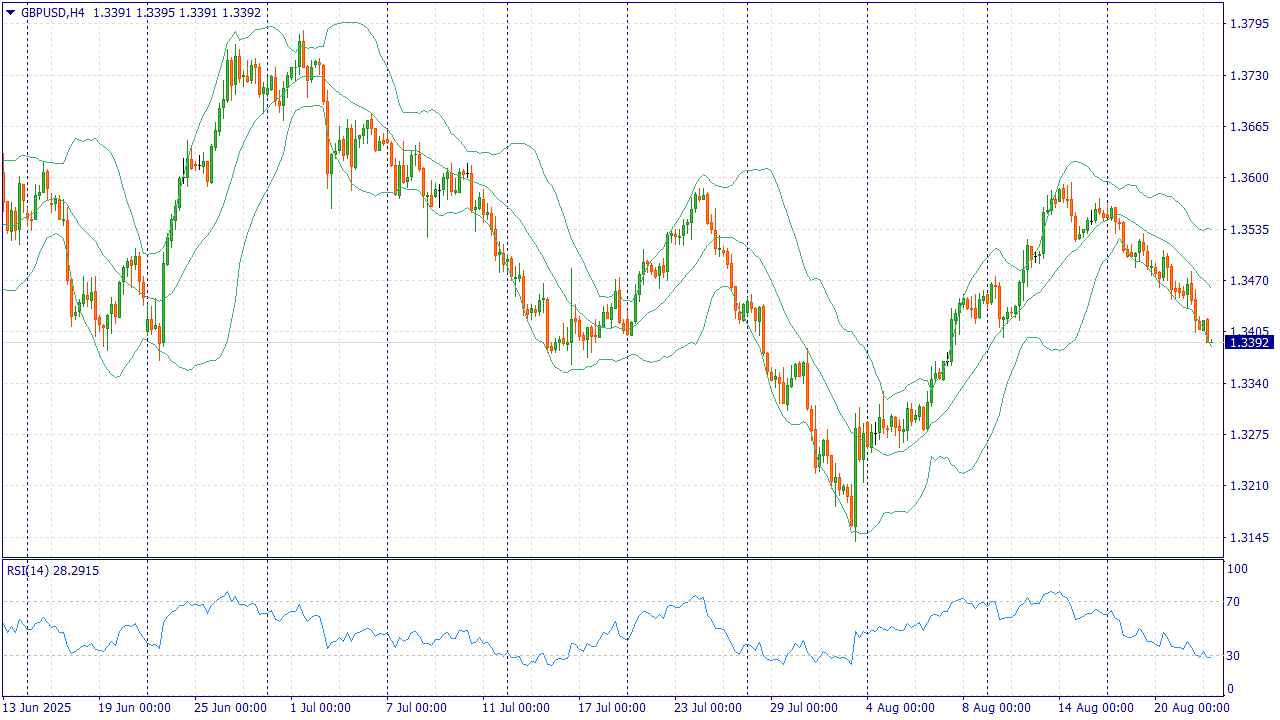Click the RSI level 70 label
This screenshot has height=720, width=1280.
pos(1235,602)
